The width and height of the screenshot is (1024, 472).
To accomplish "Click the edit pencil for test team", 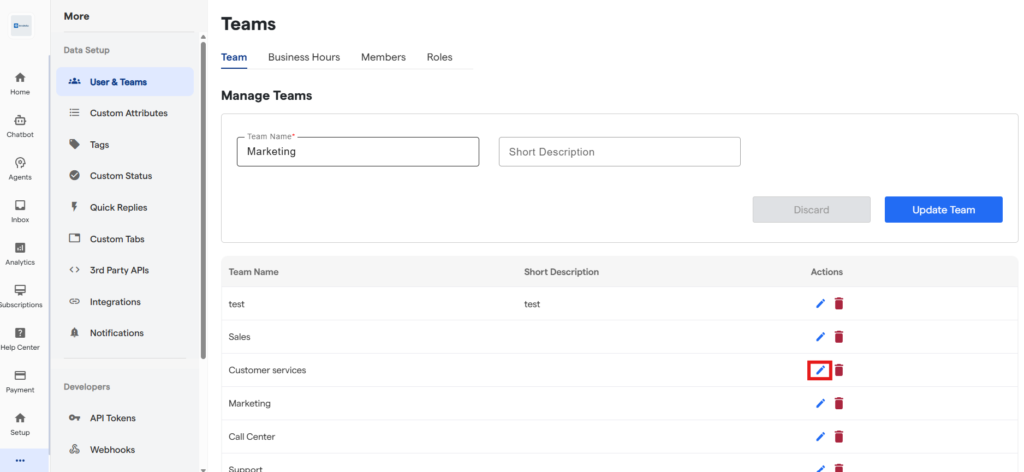I will point(820,303).
